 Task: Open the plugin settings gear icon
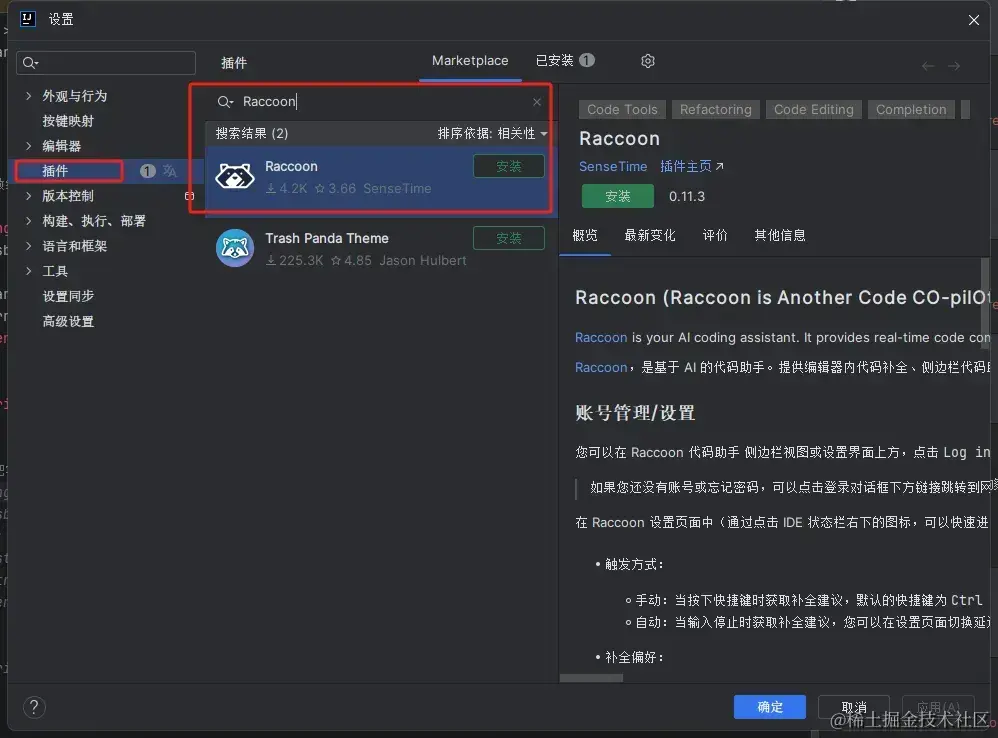click(x=647, y=61)
